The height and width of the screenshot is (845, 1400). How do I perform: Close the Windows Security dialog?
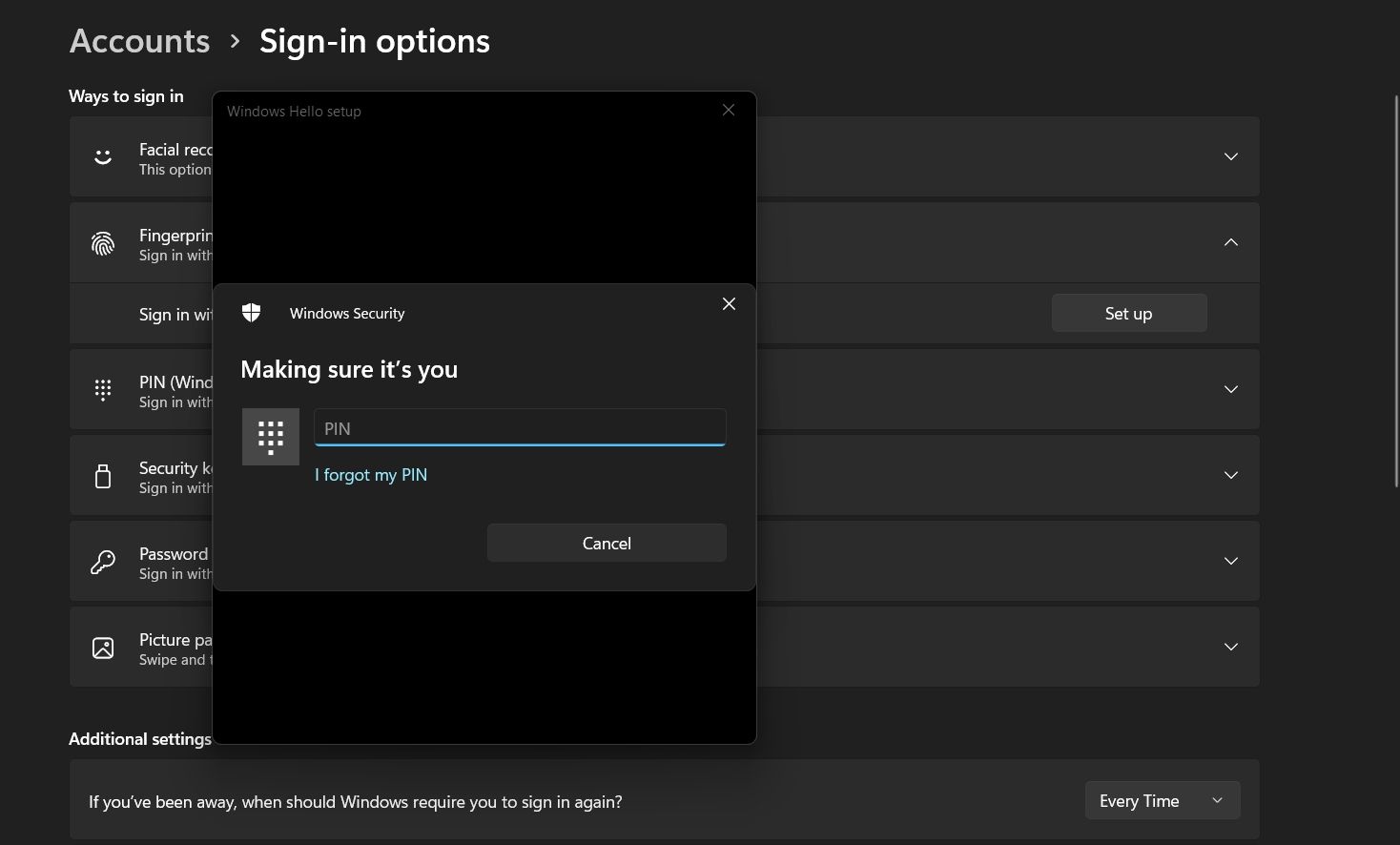pyautogui.click(x=729, y=303)
